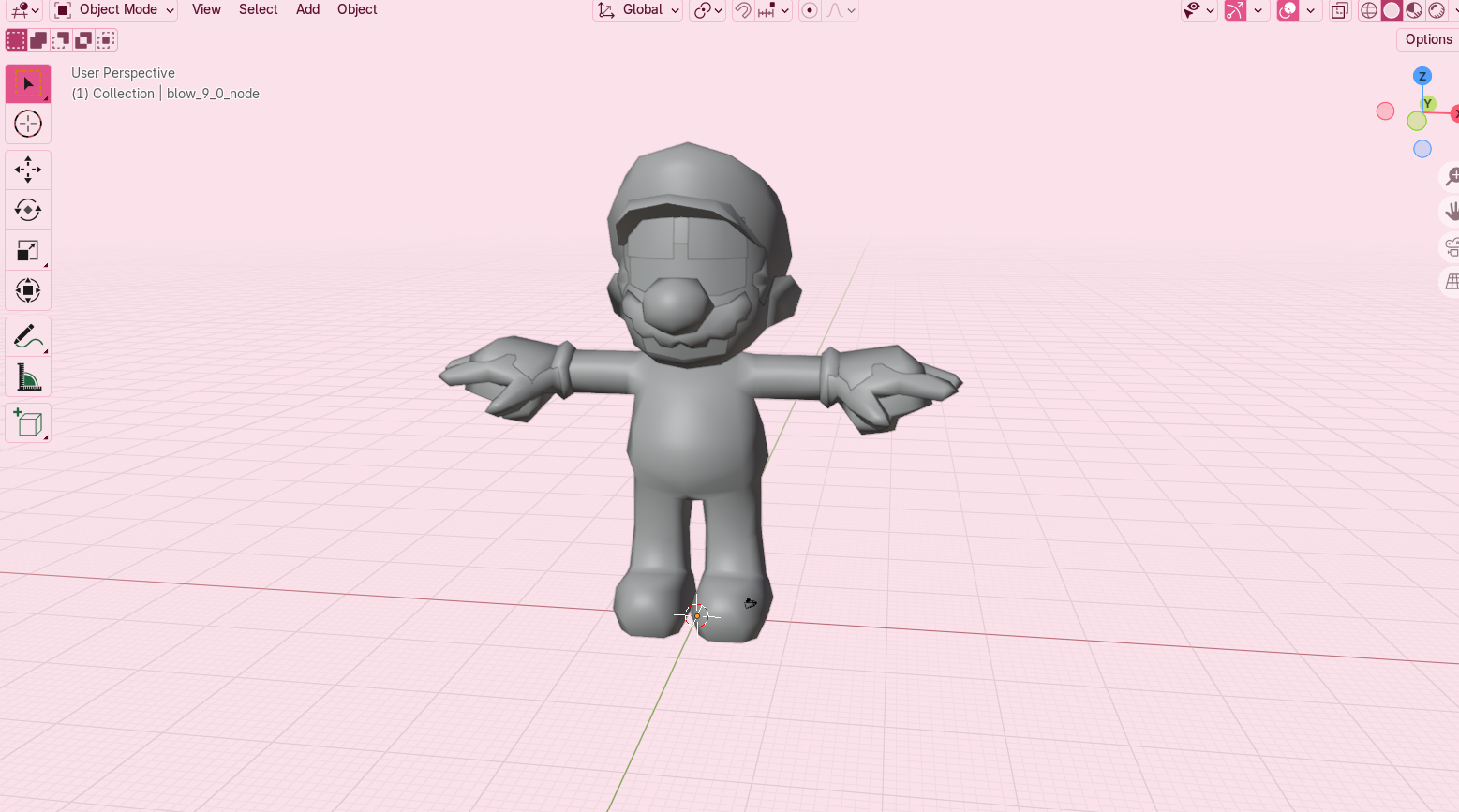Click the camera object near the feet
Viewport: 1459px width, 812px height.
click(x=751, y=604)
